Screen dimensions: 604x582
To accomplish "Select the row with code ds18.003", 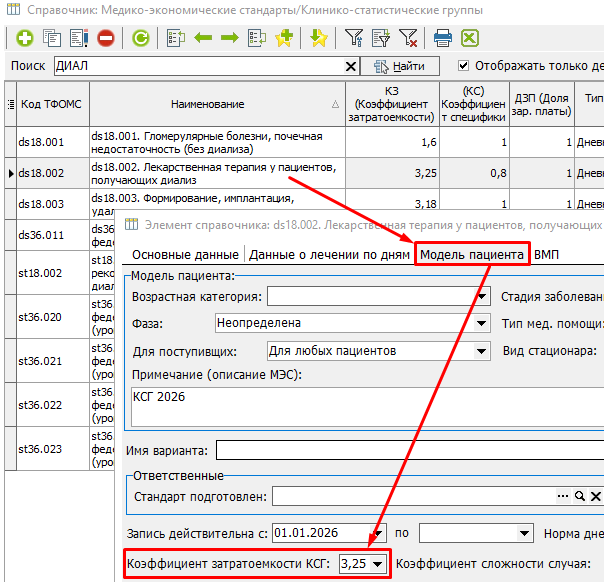I will (53, 204).
